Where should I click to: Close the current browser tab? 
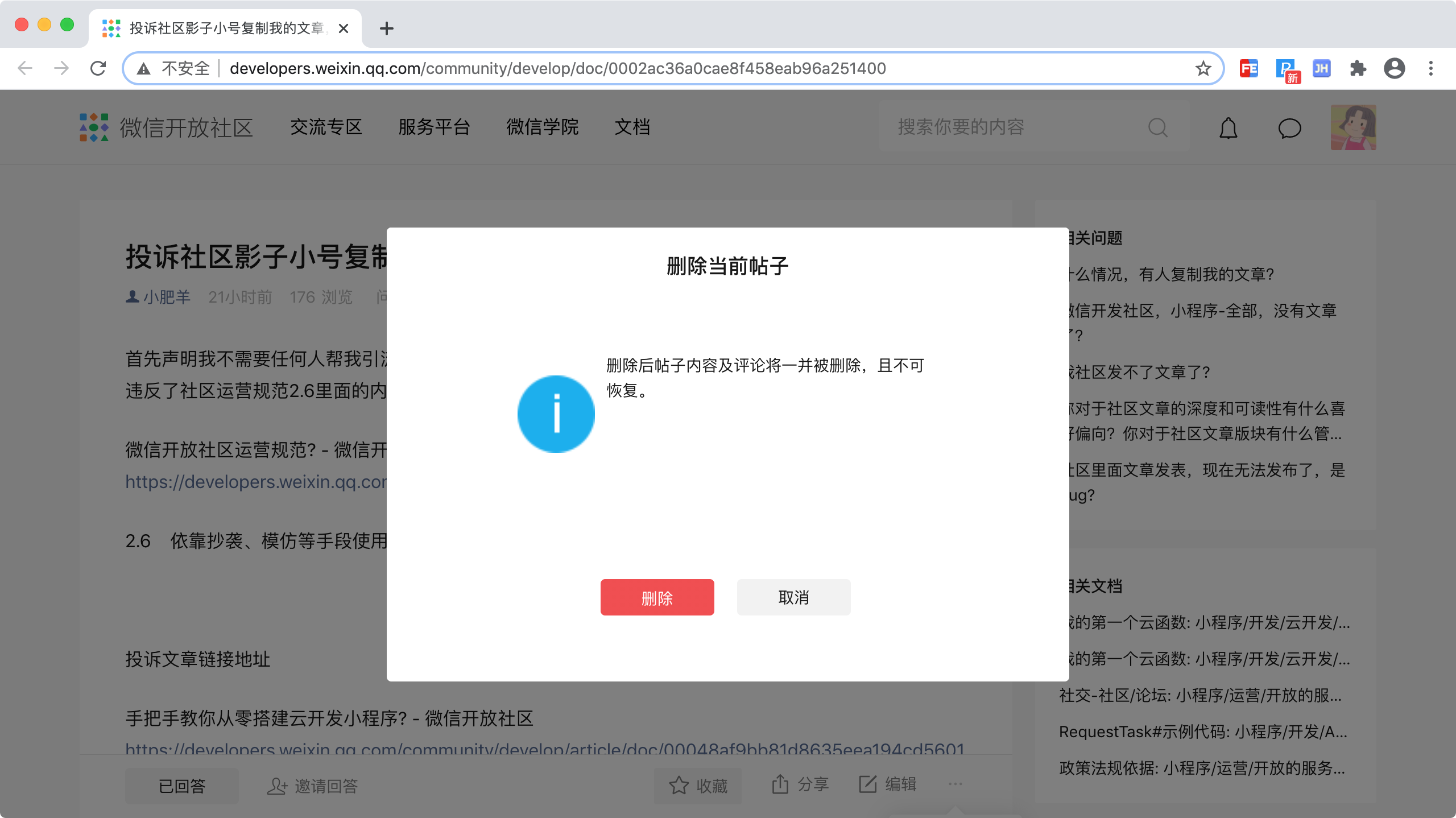pos(344,28)
